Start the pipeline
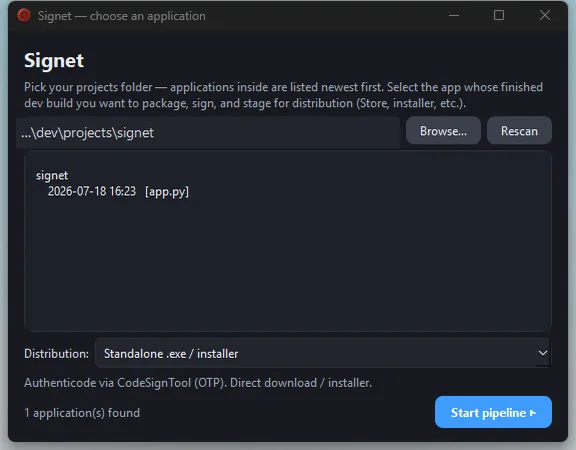The image size is (576, 450). tap(493, 412)
